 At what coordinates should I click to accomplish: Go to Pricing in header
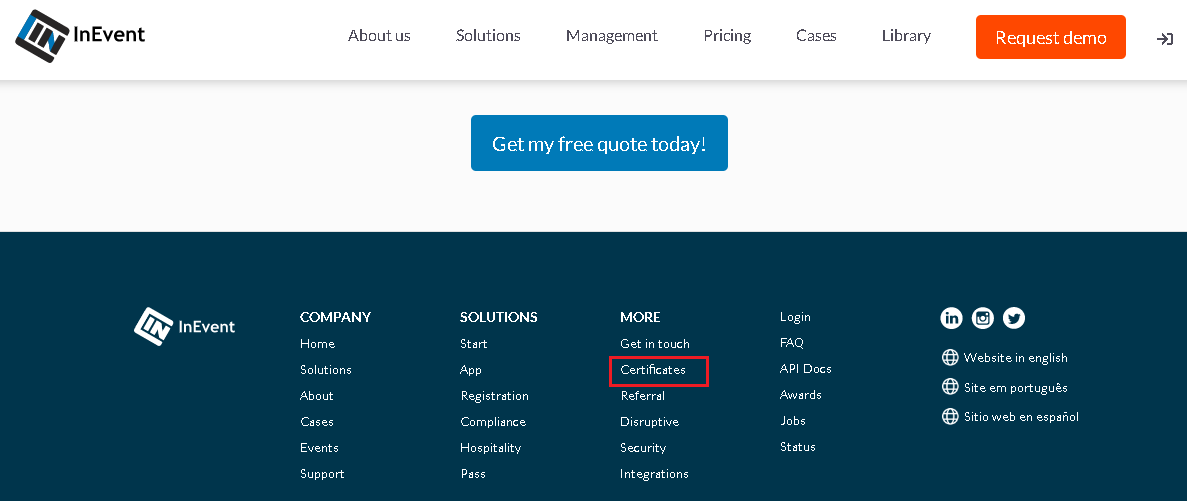pyautogui.click(x=727, y=36)
